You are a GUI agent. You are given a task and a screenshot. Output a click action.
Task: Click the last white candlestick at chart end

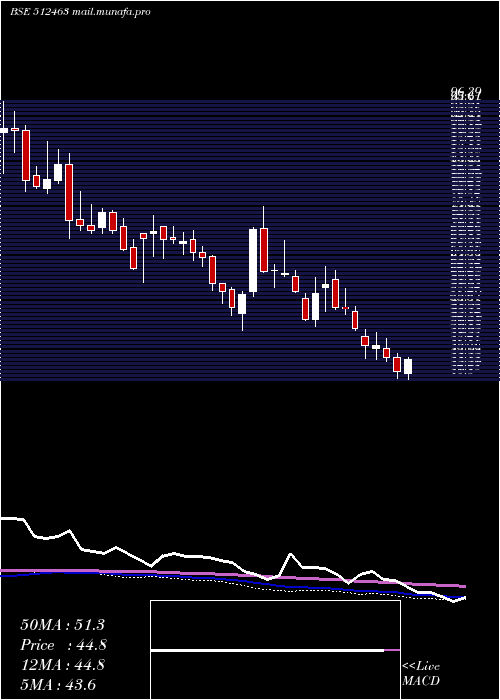[408, 367]
